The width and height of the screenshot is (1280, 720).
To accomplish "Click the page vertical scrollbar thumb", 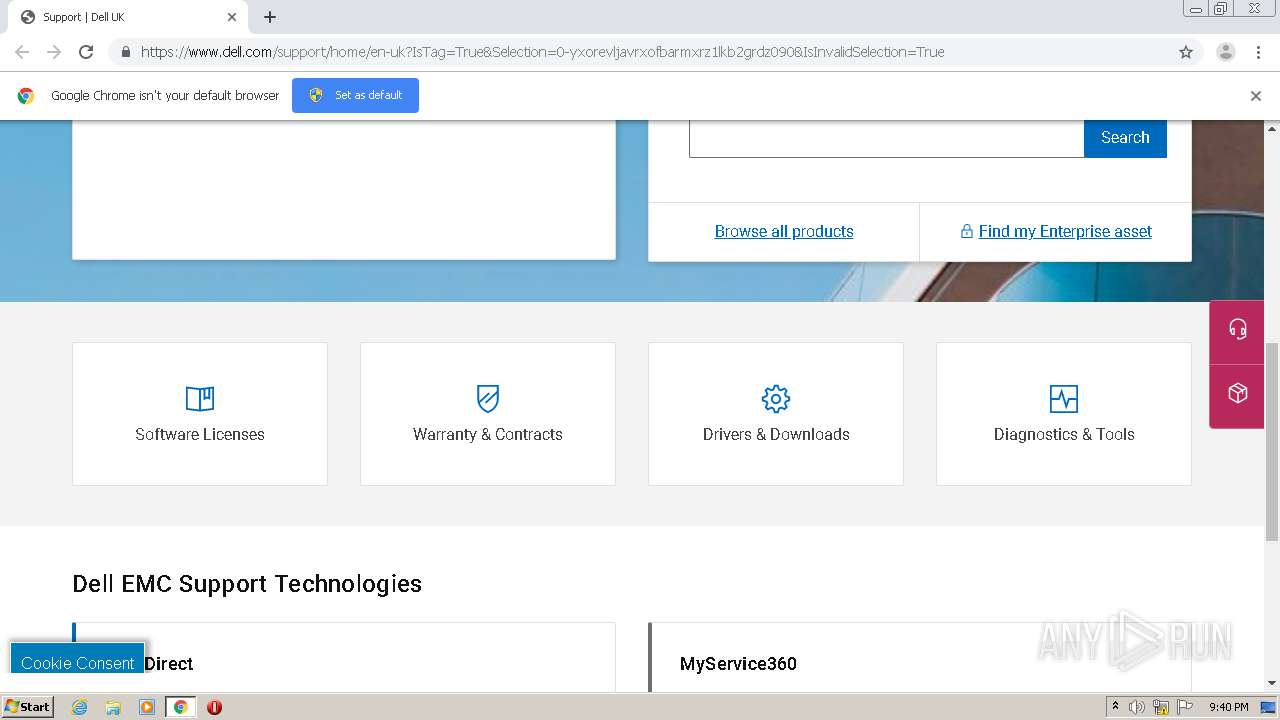I will point(1272,442).
